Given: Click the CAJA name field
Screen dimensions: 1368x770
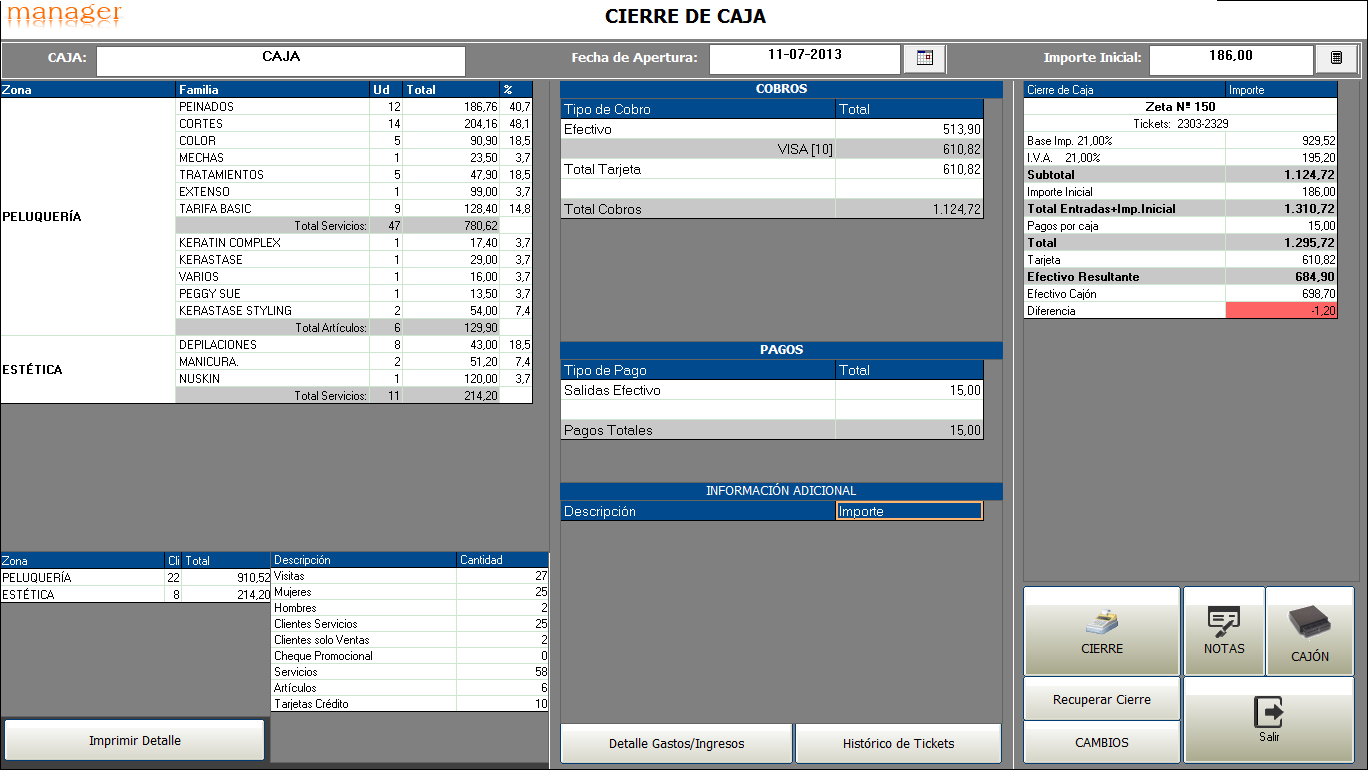Looking at the screenshot, I should pyautogui.click(x=281, y=60).
